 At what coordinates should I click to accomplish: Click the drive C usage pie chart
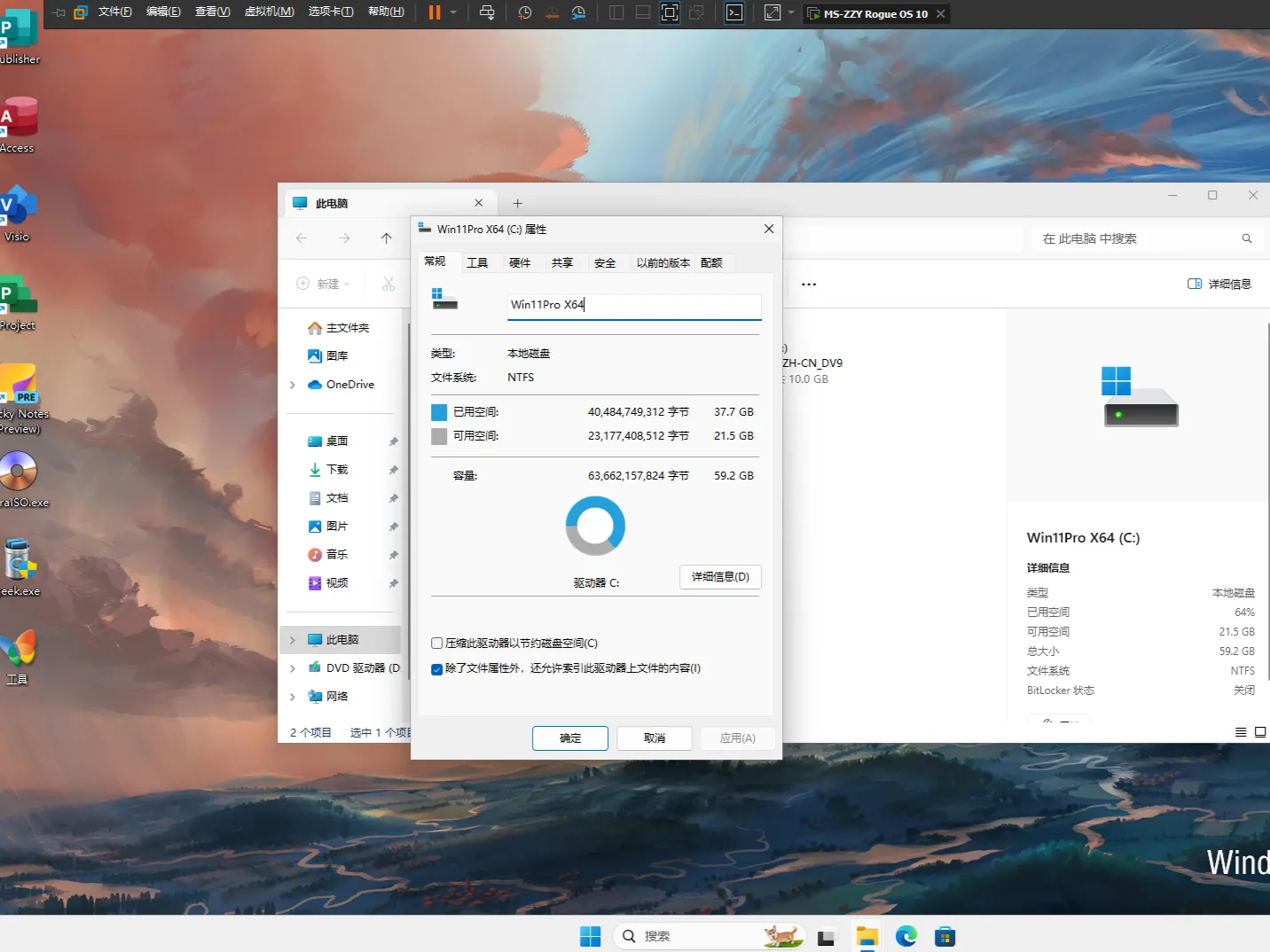pyautogui.click(x=595, y=525)
